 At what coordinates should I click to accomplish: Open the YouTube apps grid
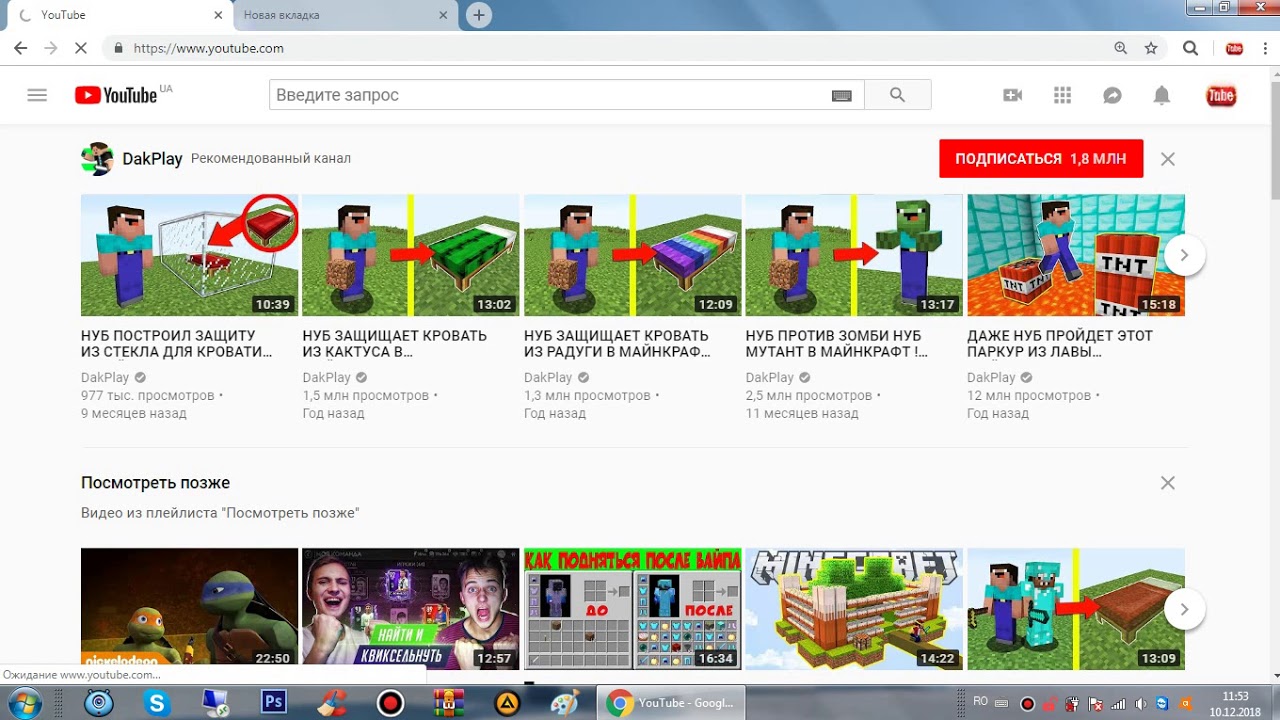point(1062,95)
